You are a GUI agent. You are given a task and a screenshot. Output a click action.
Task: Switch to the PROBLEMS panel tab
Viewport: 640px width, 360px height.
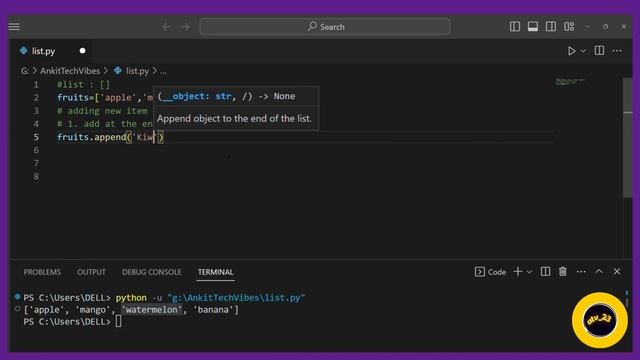point(42,272)
